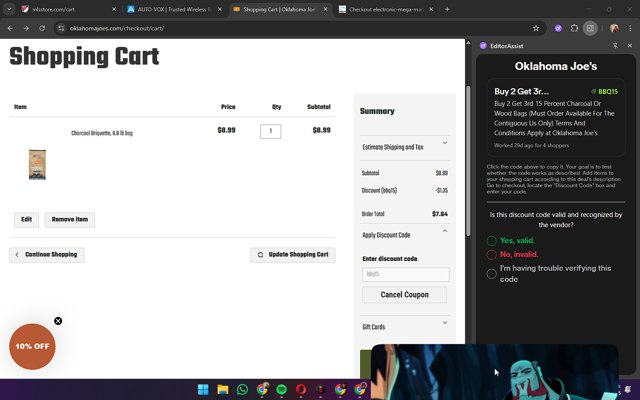The width and height of the screenshot is (640, 400).
Task: Select 'I'm having trouble verifying this code'
Action: coord(491,274)
